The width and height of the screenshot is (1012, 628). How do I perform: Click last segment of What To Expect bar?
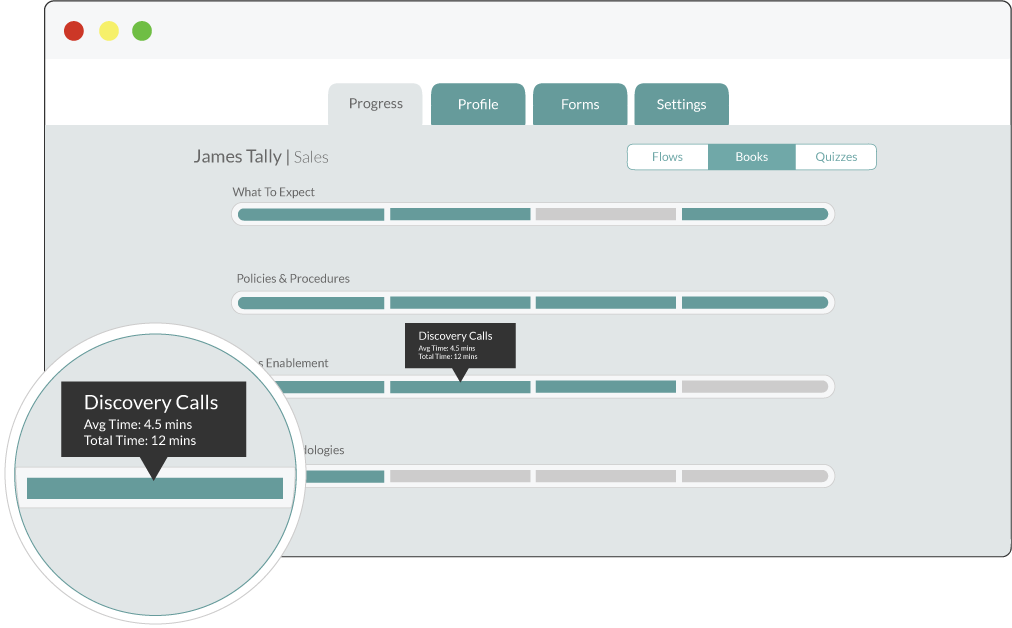755,214
